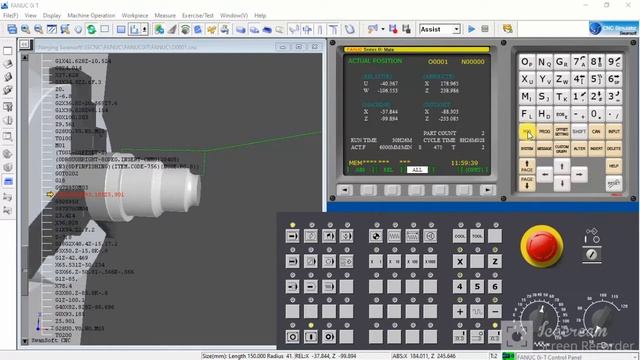Open OFFSET SETTING on the keypad
Screen dimensions: 640x360
[562, 131]
